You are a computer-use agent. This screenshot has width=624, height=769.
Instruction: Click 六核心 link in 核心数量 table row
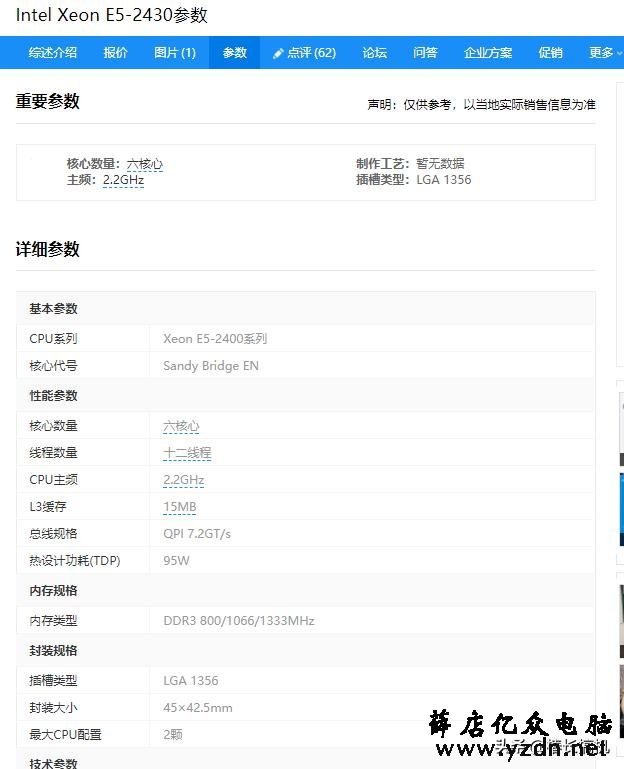(x=181, y=426)
